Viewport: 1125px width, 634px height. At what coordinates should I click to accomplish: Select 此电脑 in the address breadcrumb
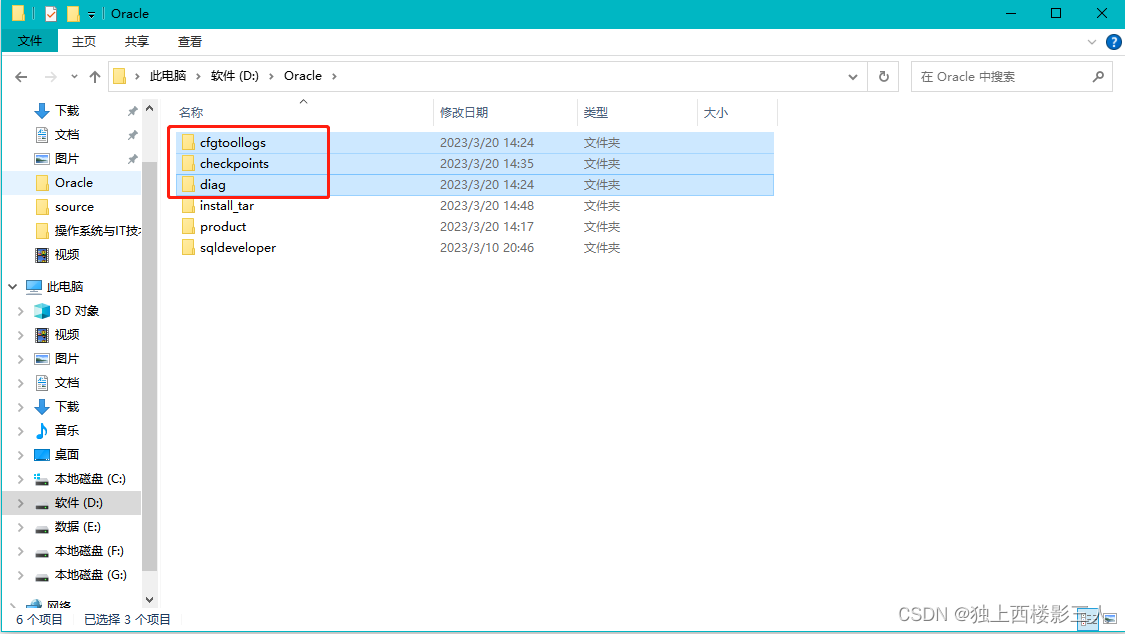(168, 76)
